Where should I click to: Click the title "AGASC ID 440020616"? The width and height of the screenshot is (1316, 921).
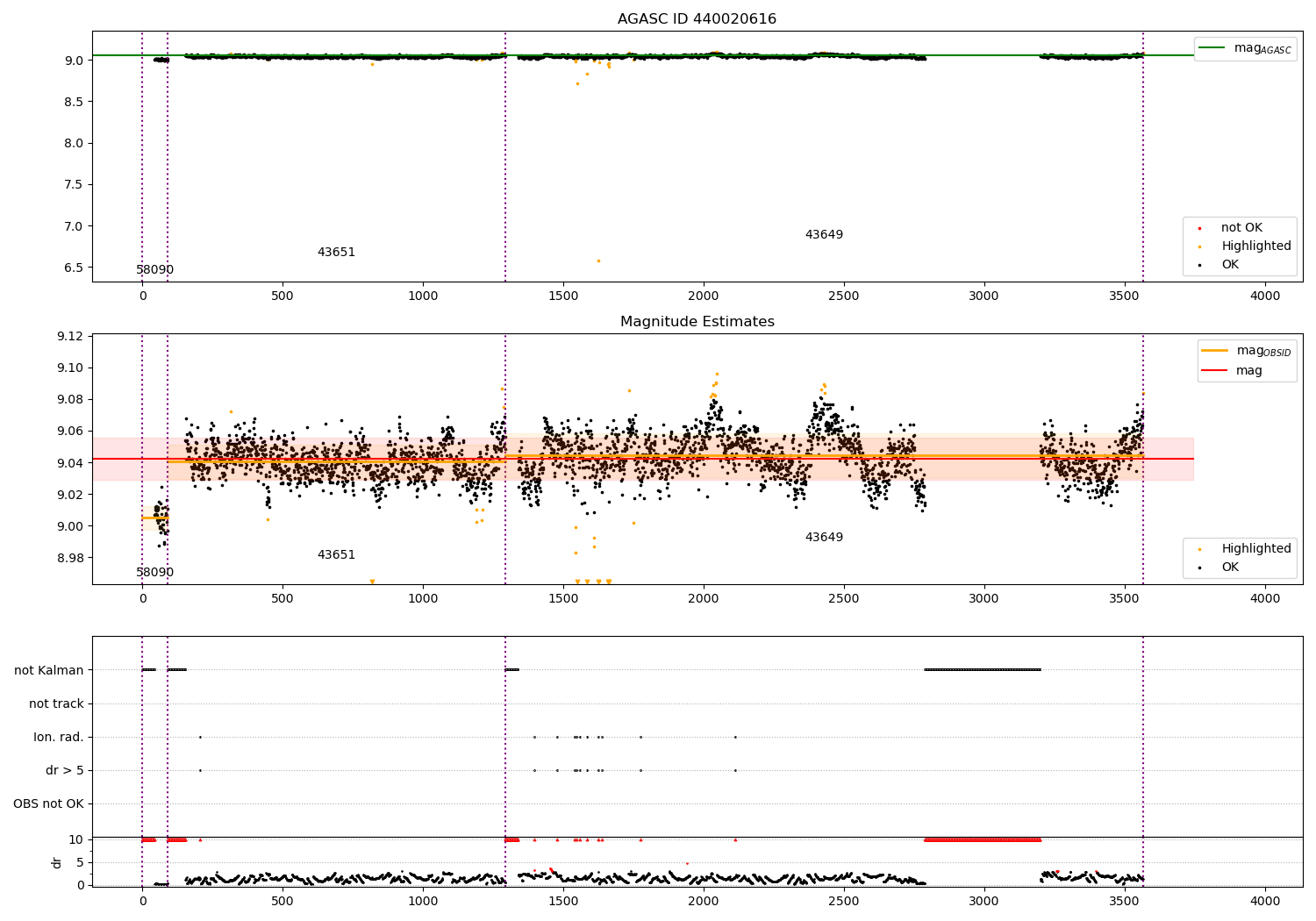pos(697,18)
